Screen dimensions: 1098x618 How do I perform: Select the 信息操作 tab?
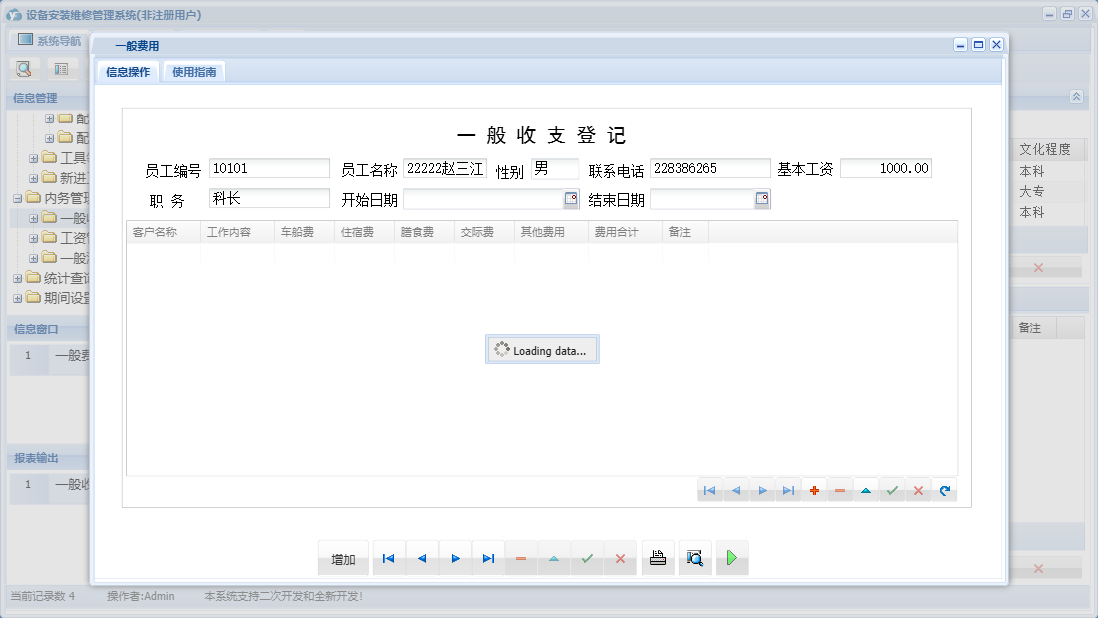[x=128, y=71]
